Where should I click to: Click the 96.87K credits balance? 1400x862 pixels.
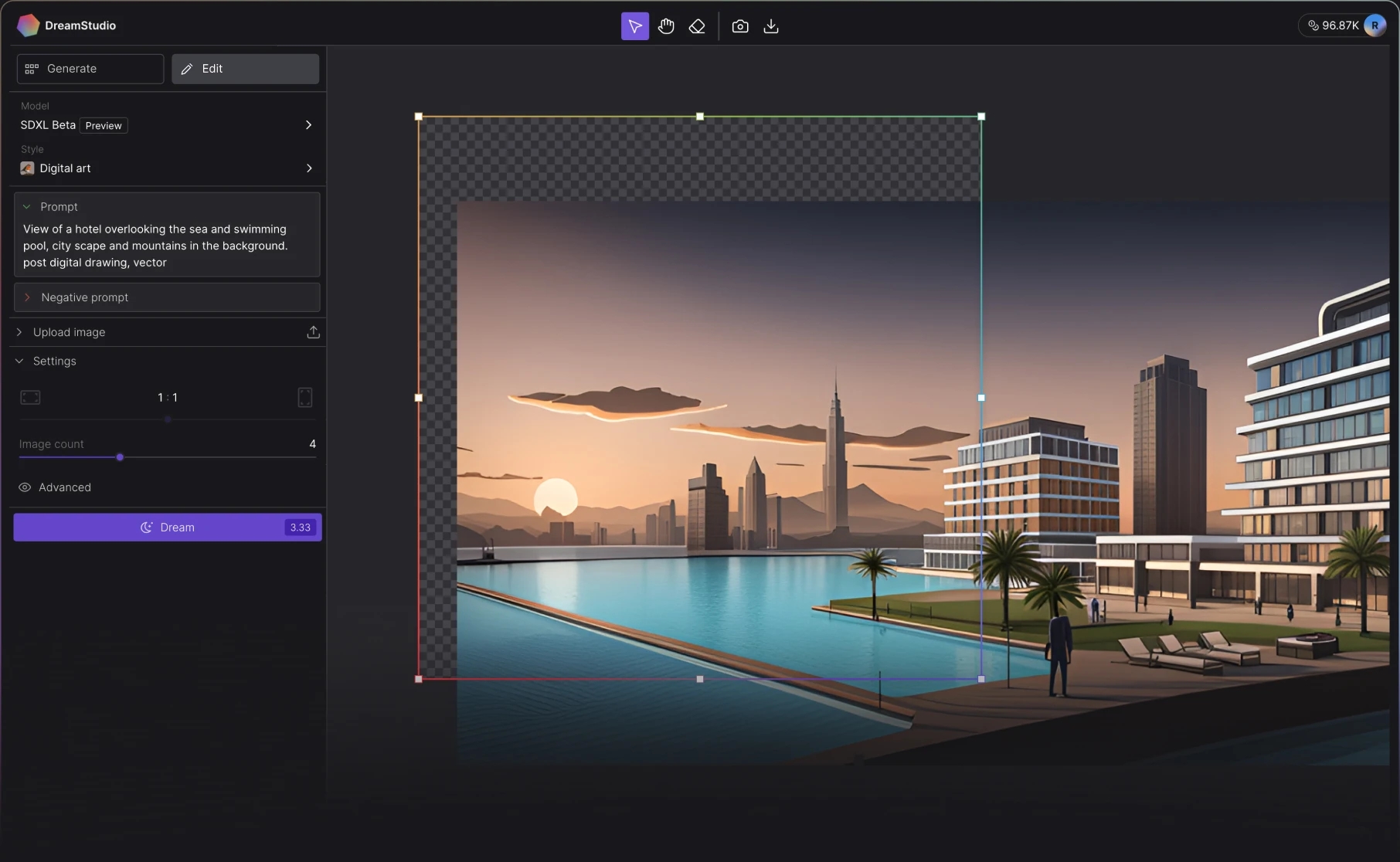click(x=1333, y=25)
